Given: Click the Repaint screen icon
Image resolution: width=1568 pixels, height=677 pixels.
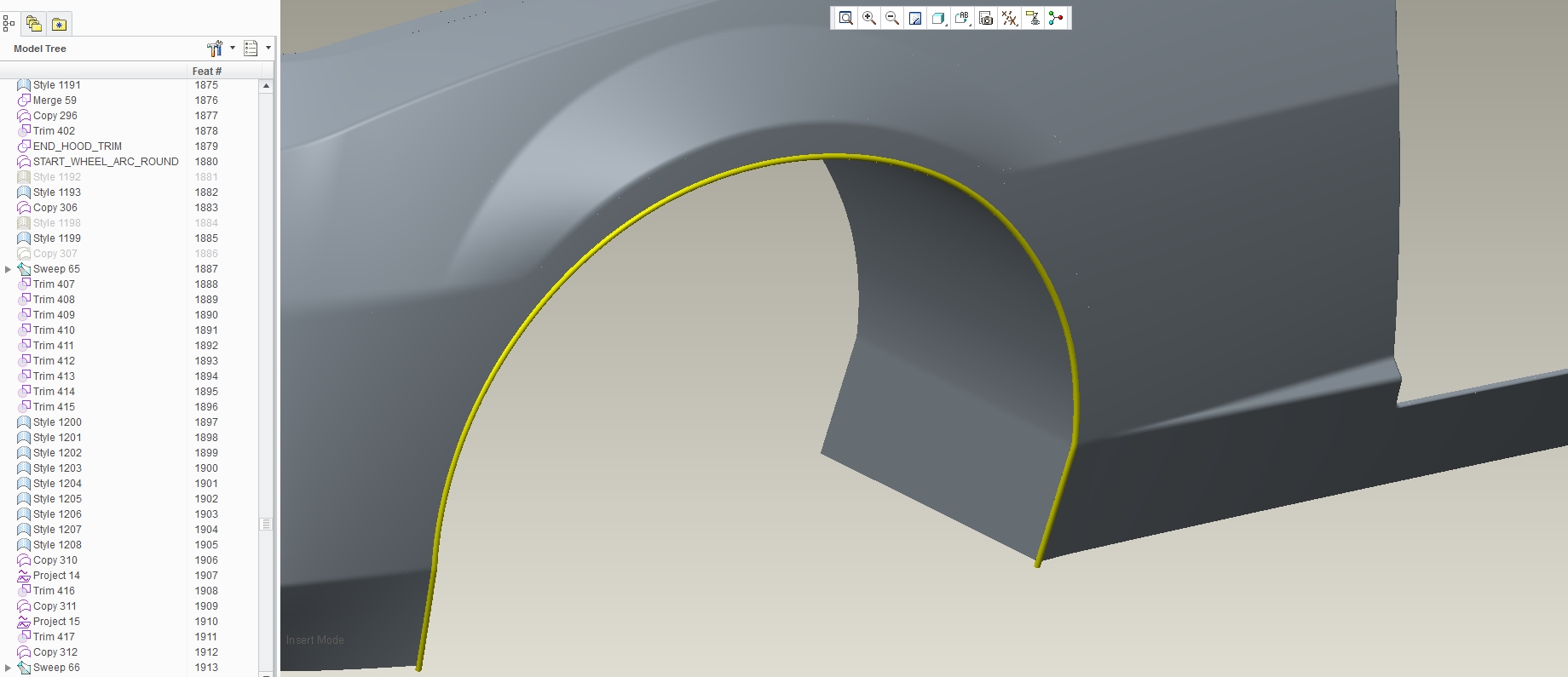Looking at the screenshot, I should click(915, 18).
